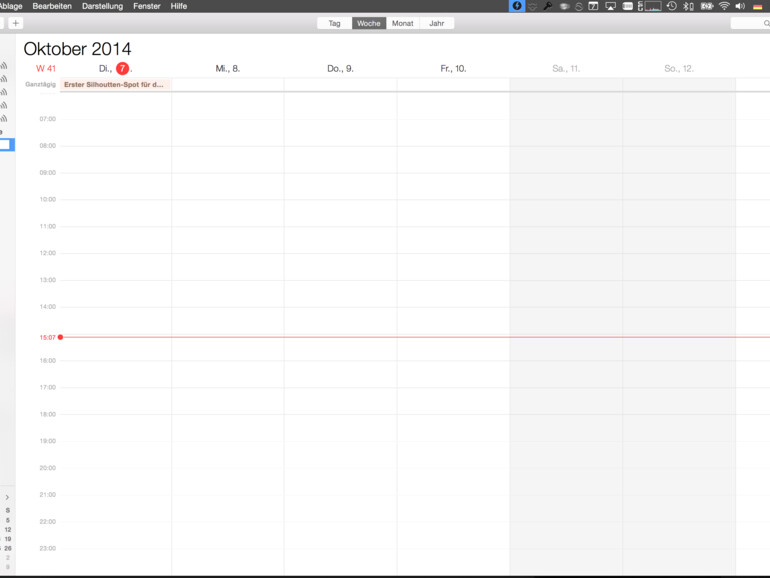Open the blue lightning bolt menu bar icon

click(517, 6)
